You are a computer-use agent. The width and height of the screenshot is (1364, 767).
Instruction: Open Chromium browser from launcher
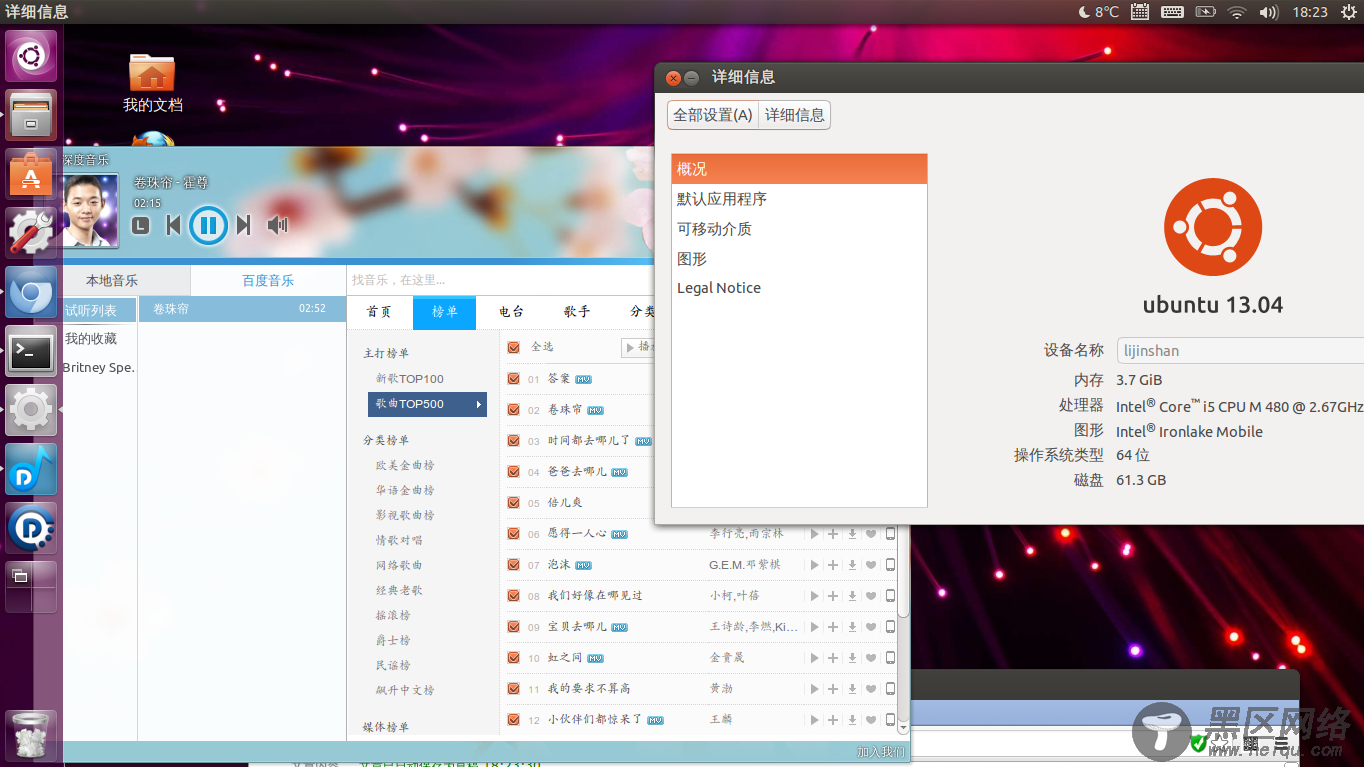click(31, 292)
